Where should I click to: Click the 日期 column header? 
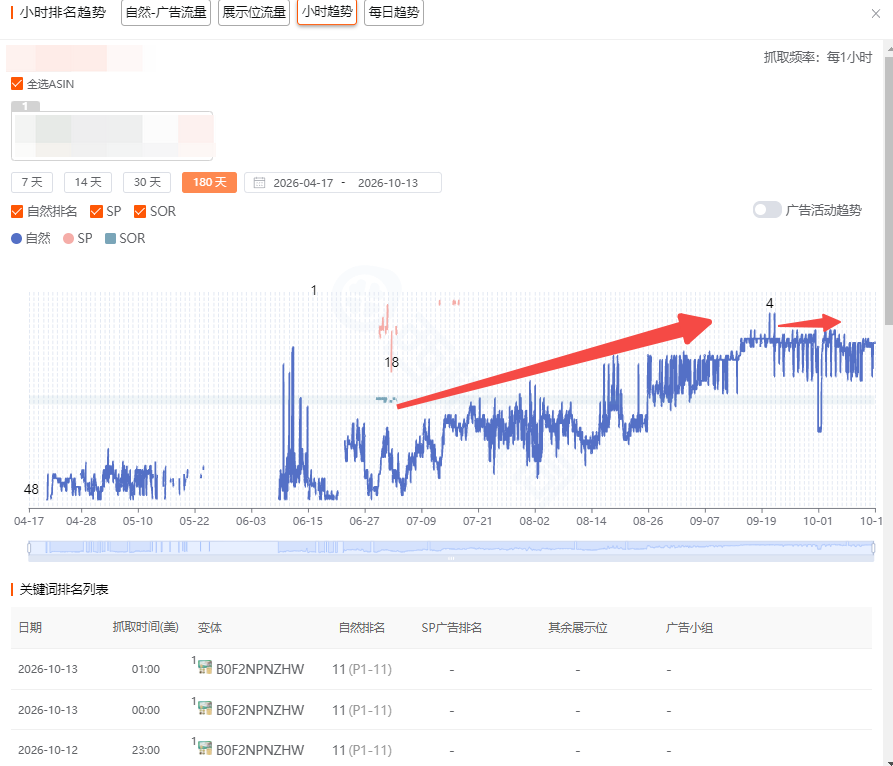click(30, 628)
